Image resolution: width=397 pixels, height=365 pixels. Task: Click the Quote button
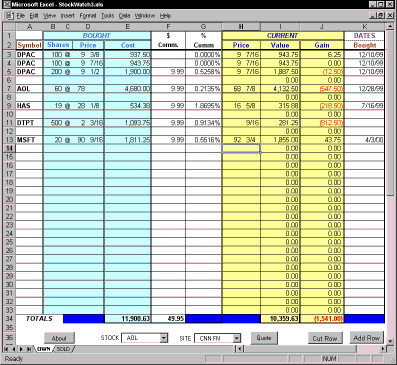pos(264,338)
